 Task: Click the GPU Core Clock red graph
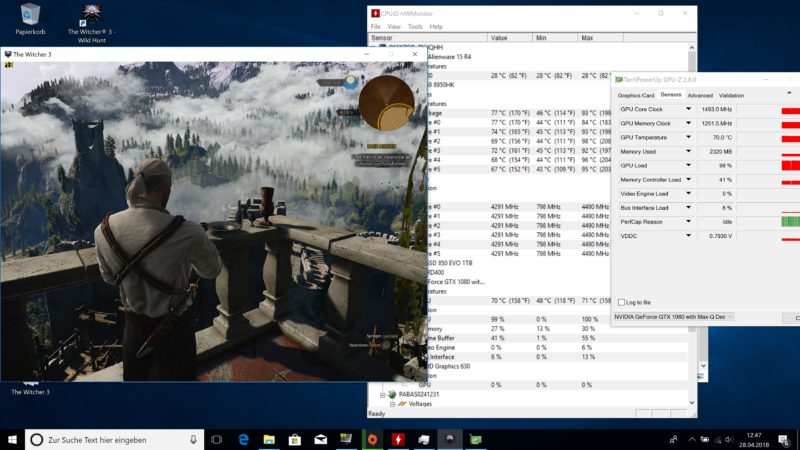(791, 109)
